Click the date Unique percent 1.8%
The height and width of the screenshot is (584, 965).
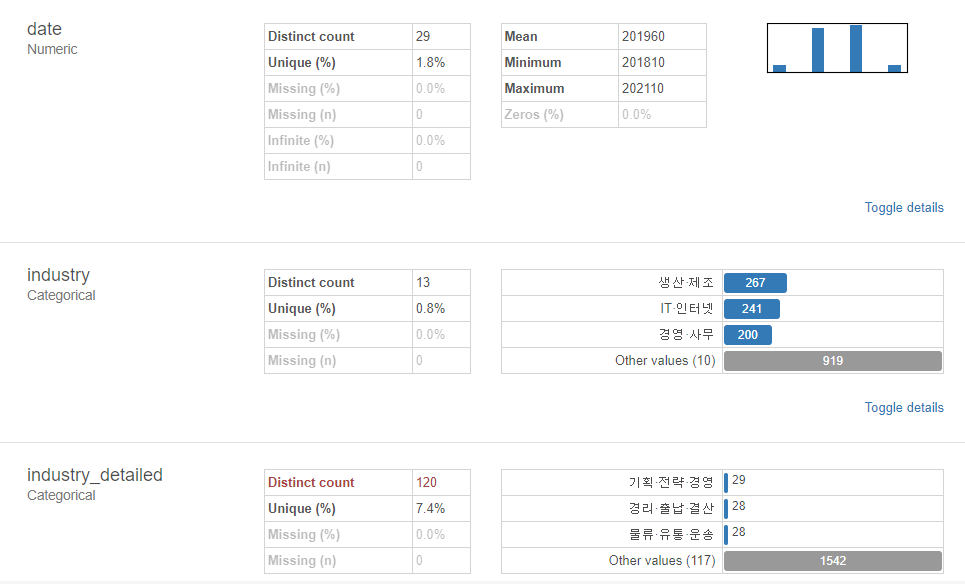[430, 62]
